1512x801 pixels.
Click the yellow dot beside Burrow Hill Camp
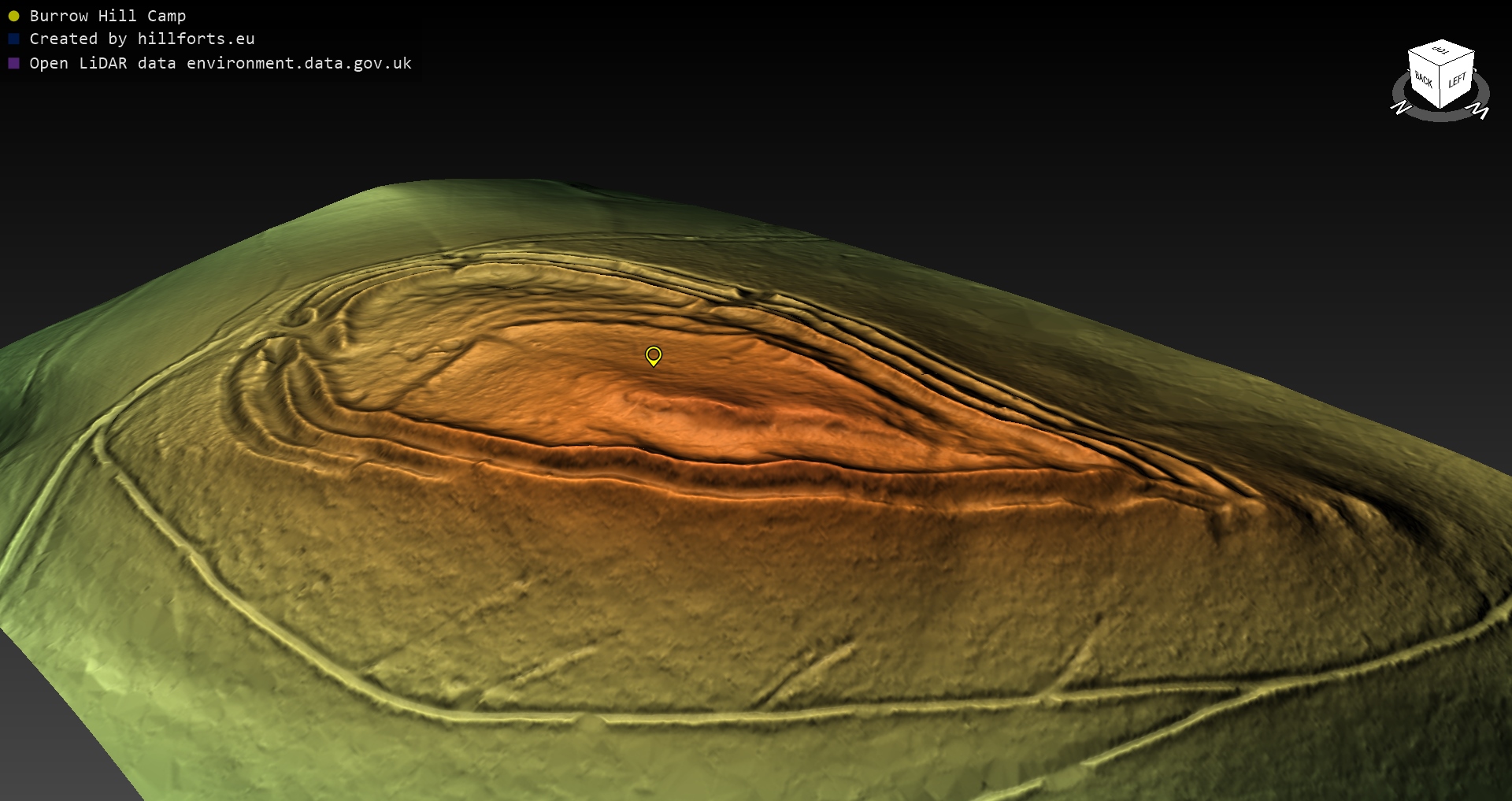13,16
